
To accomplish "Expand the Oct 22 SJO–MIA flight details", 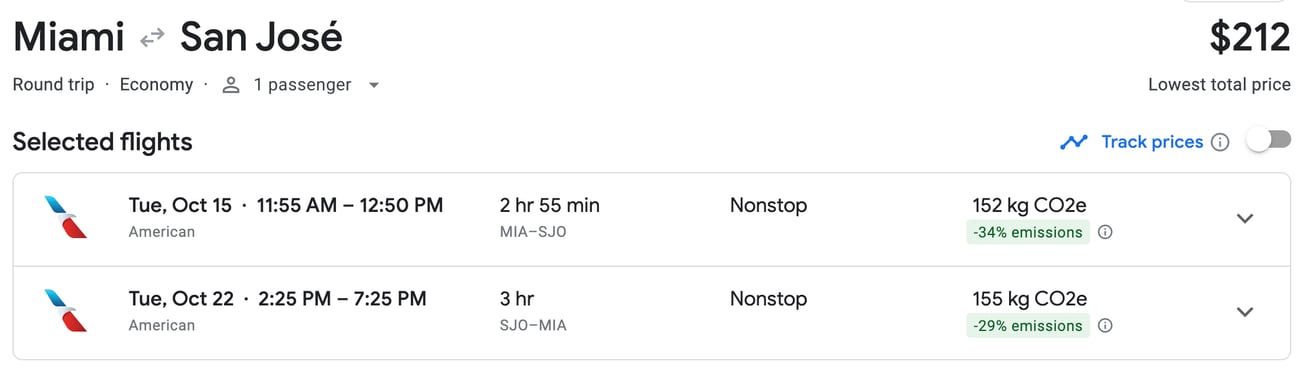I will point(1245,311).
